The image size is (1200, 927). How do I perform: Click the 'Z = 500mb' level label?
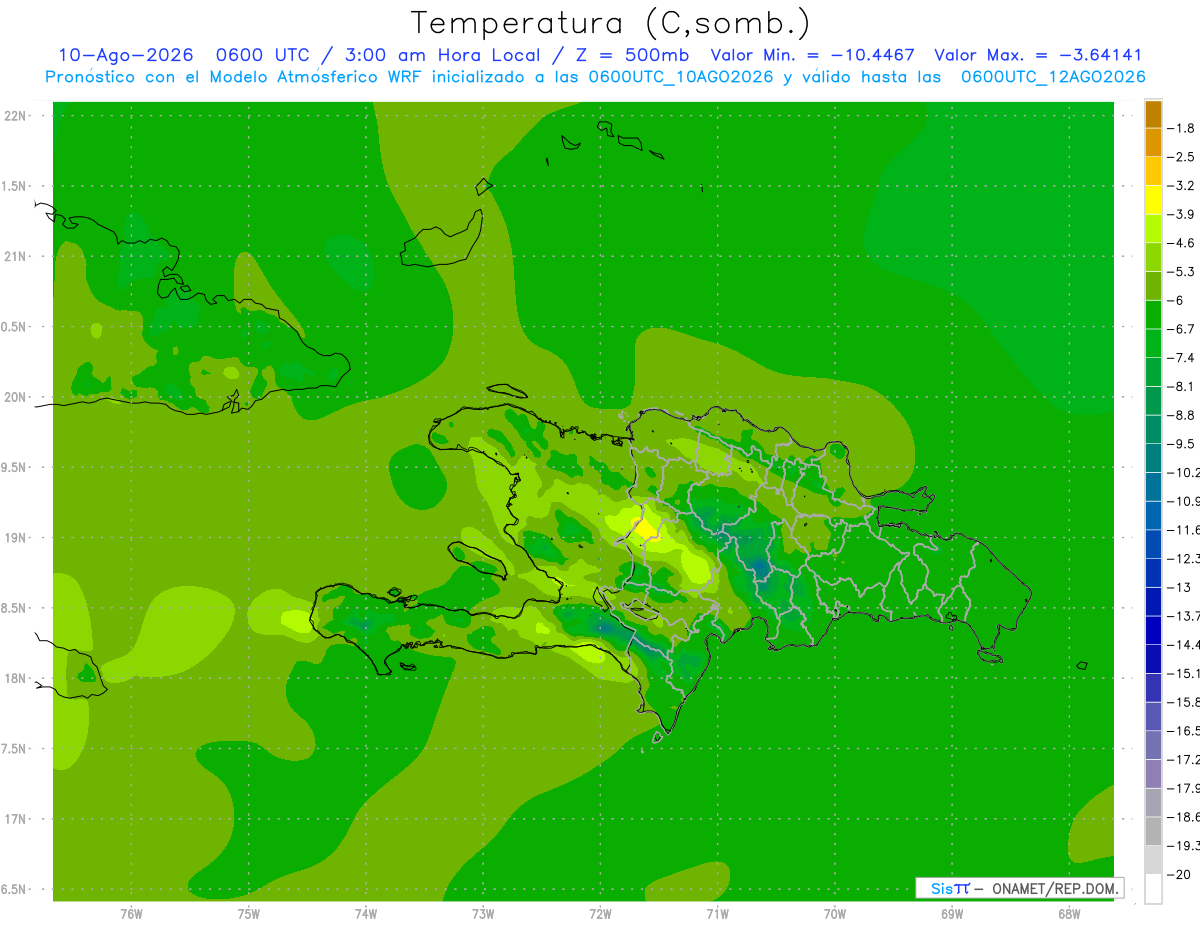click(x=632, y=55)
